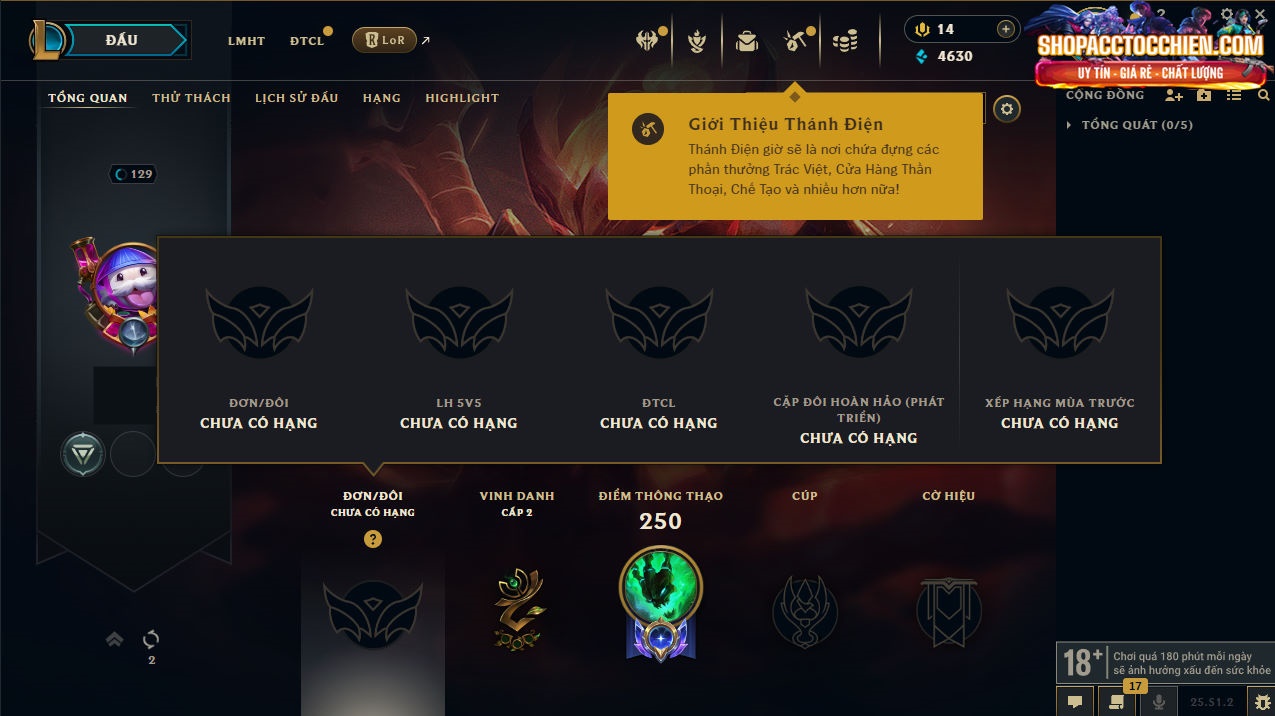Screen dimensions: 1275x716
Task: Toggle the microphone mute button
Action: [1159, 702]
